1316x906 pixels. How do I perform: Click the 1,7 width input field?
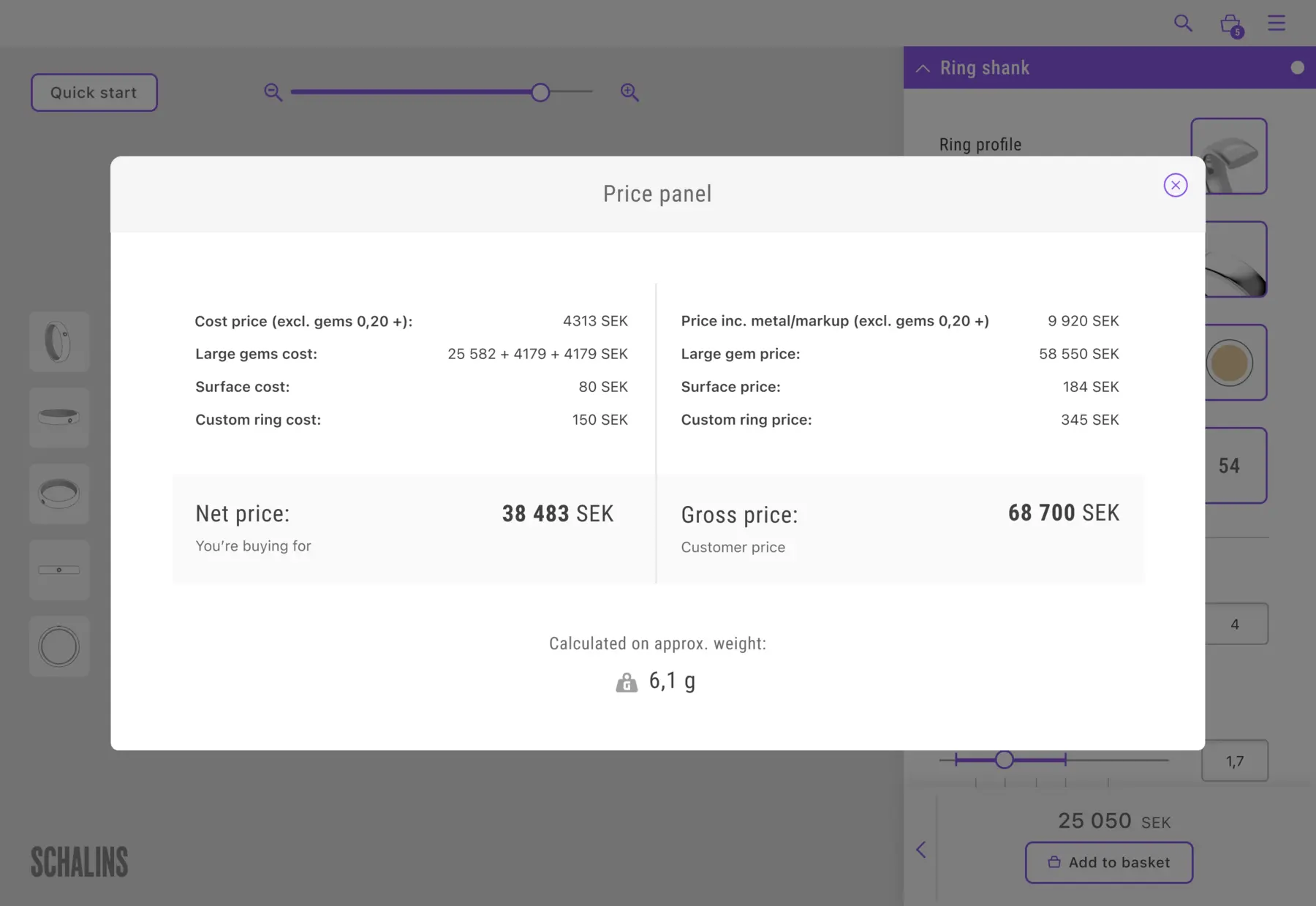point(1234,761)
